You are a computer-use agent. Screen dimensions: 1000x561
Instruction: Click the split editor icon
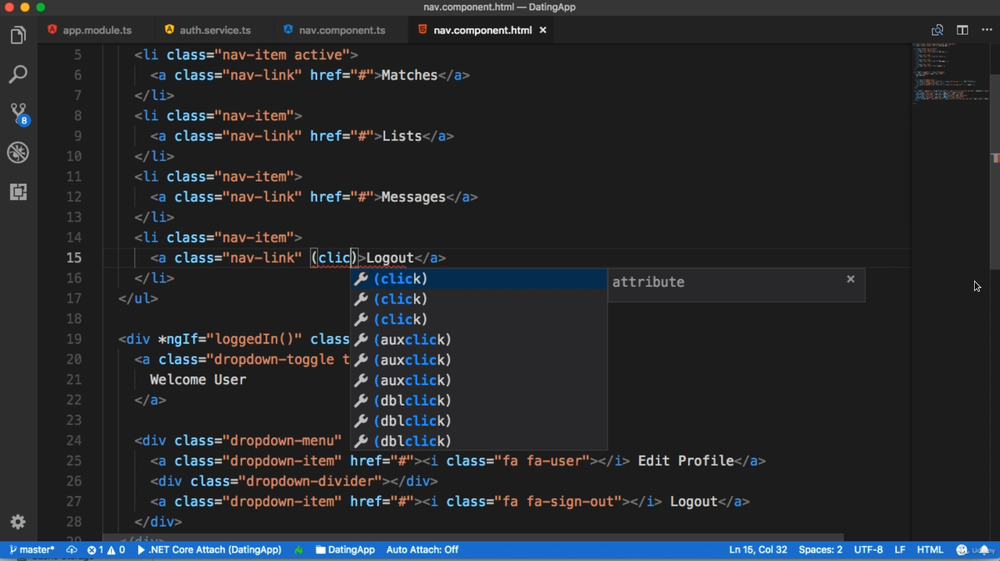pyautogui.click(x=962, y=30)
